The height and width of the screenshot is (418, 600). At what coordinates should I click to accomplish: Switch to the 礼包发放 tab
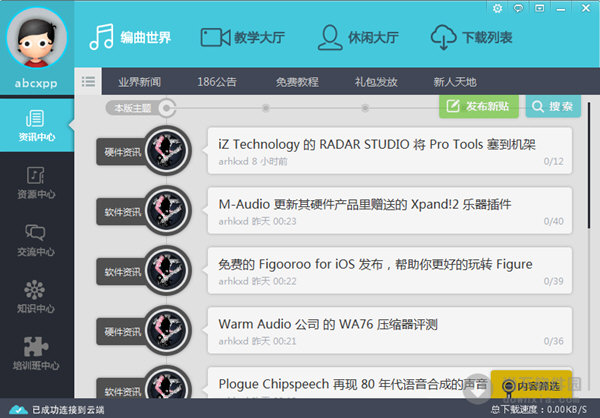coord(376,82)
